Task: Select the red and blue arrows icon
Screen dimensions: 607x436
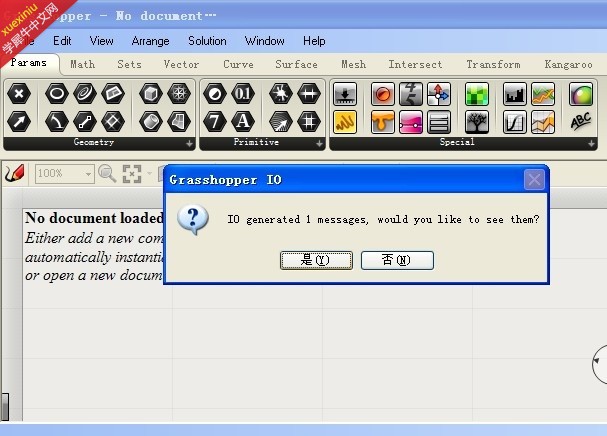Action: click(439, 94)
